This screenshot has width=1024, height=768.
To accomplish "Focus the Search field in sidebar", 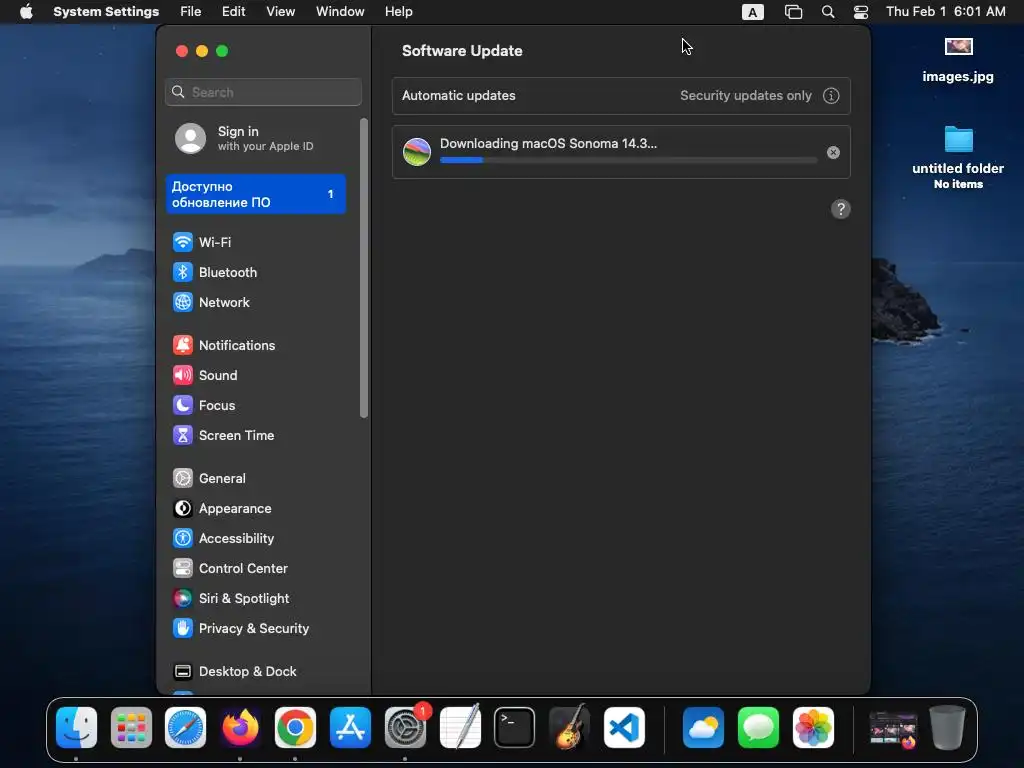I will click(x=263, y=92).
